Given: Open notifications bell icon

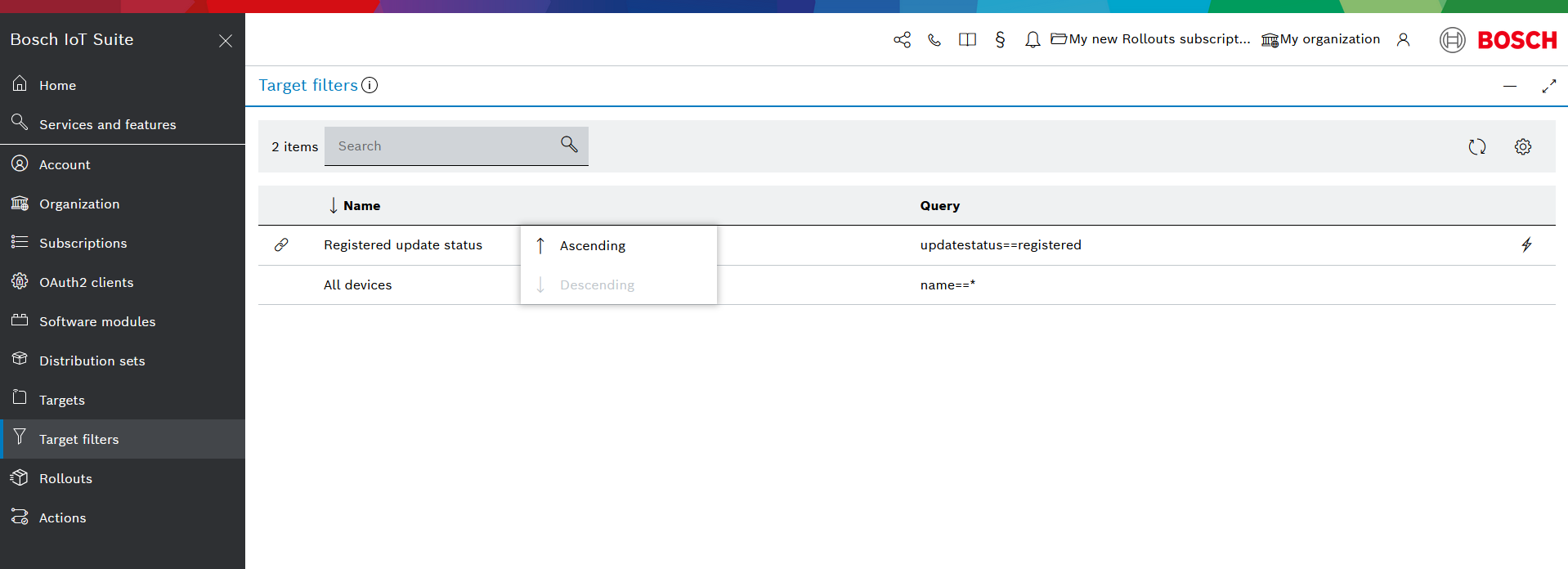Looking at the screenshot, I should [1033, 39].
